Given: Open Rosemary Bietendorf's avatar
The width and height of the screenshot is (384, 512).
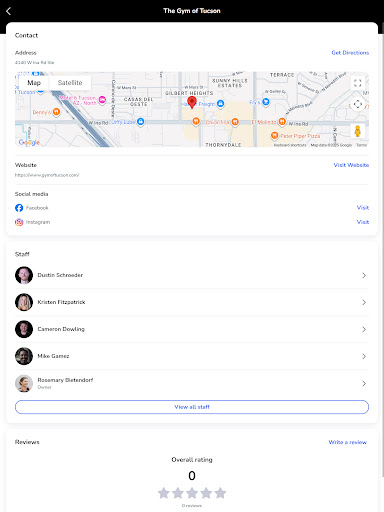Looking at the screenshot, I should click(24, 383).
